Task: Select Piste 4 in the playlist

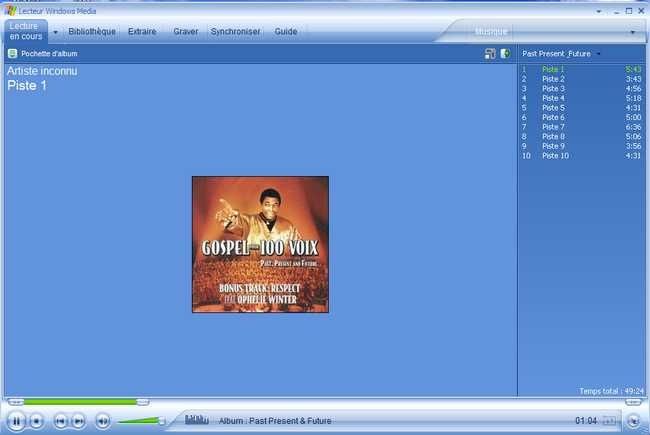Action: [x=582, y=98]
